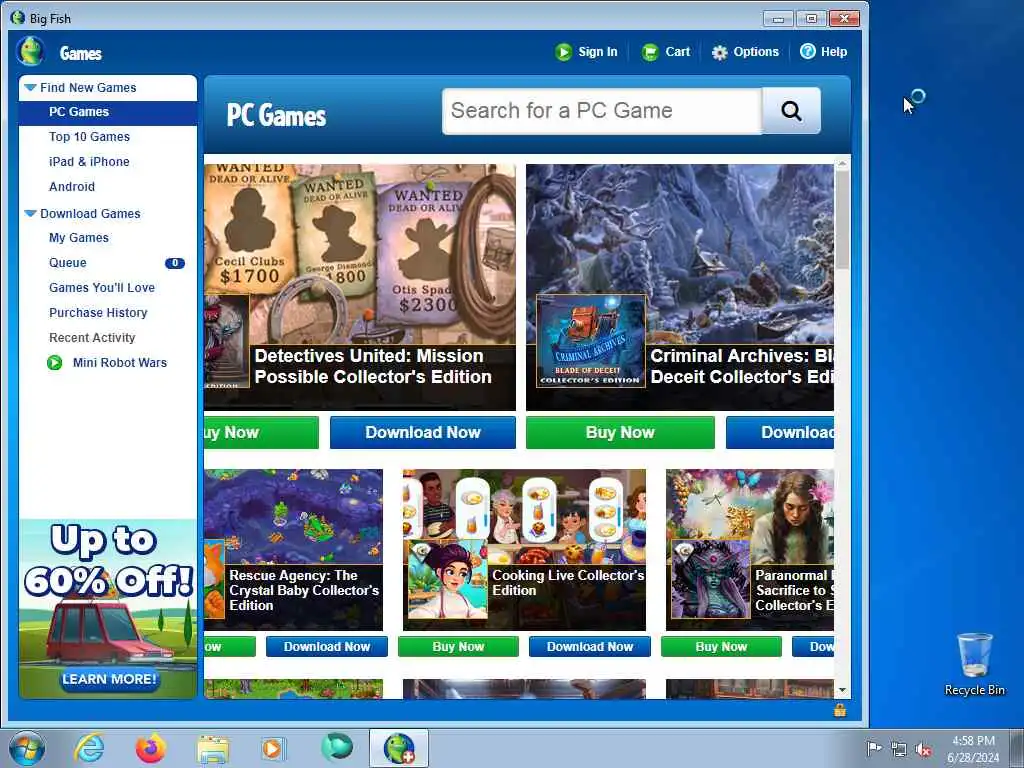Open My Games in the sidebar

tap(79, 238)
